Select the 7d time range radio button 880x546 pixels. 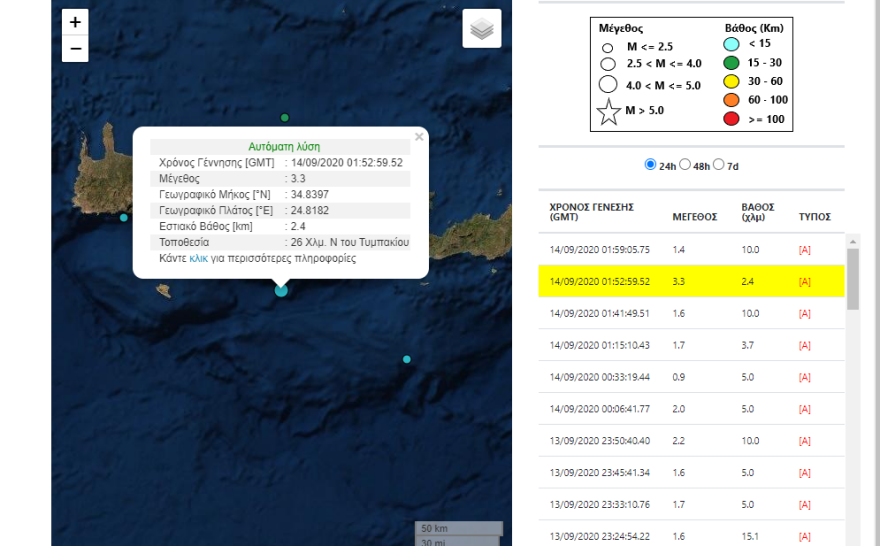(719, 164)
